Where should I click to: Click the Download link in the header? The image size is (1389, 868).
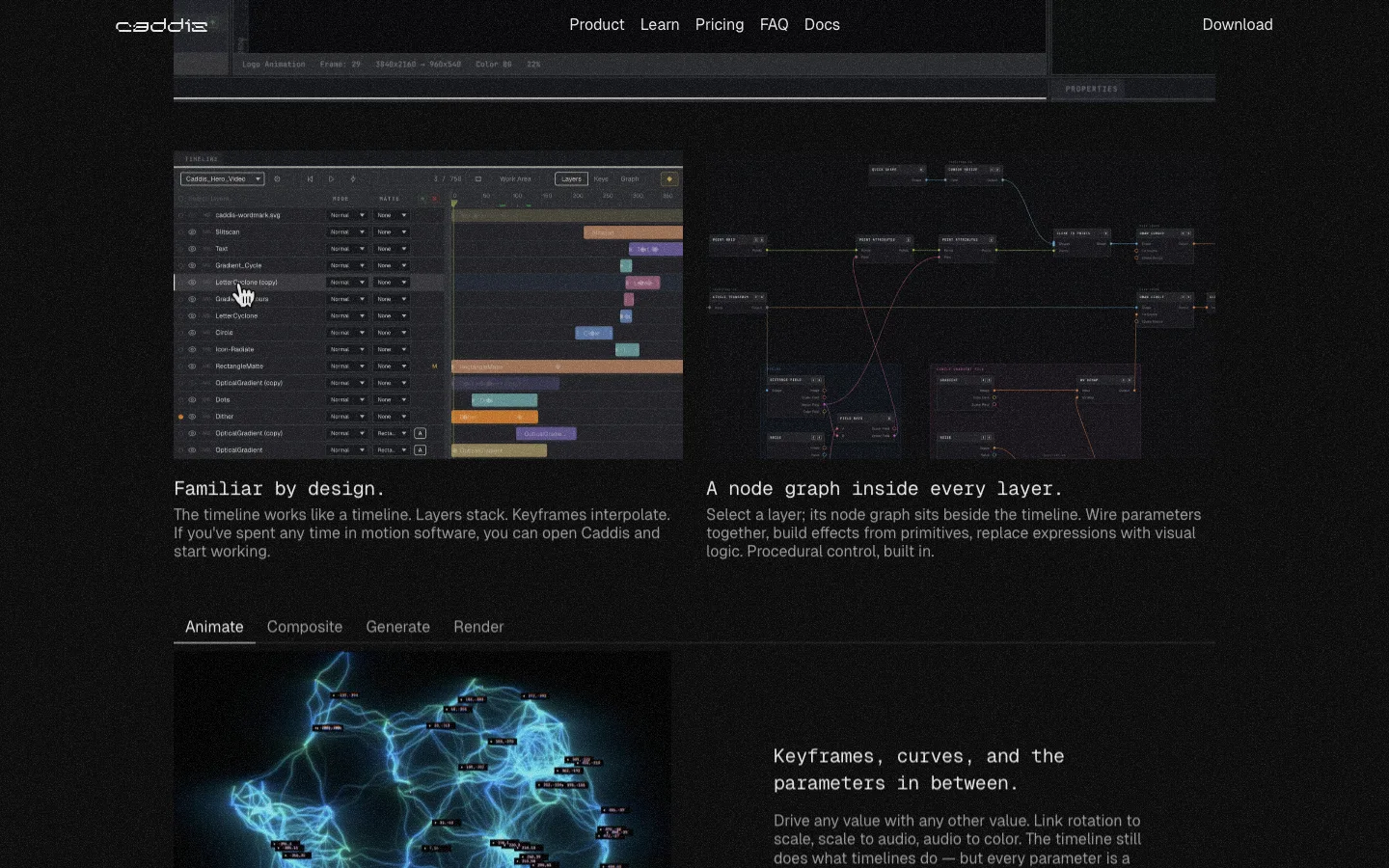(1238, 25)
